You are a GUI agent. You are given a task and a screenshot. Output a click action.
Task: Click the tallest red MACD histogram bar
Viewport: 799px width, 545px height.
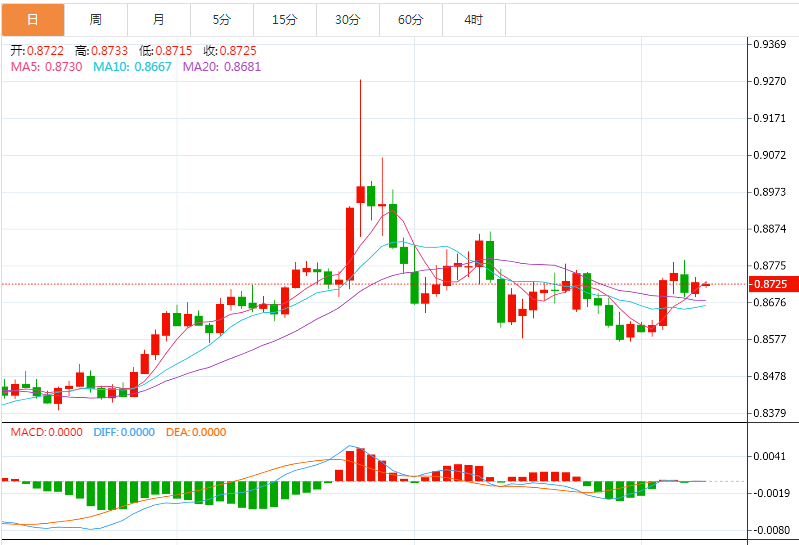(361, 465)
